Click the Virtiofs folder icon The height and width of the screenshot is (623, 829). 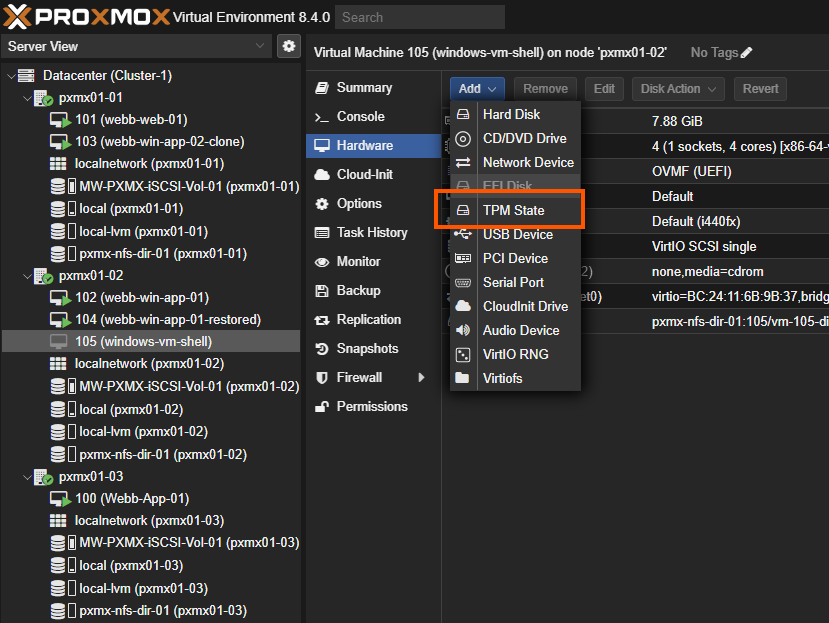pos(463,378)
